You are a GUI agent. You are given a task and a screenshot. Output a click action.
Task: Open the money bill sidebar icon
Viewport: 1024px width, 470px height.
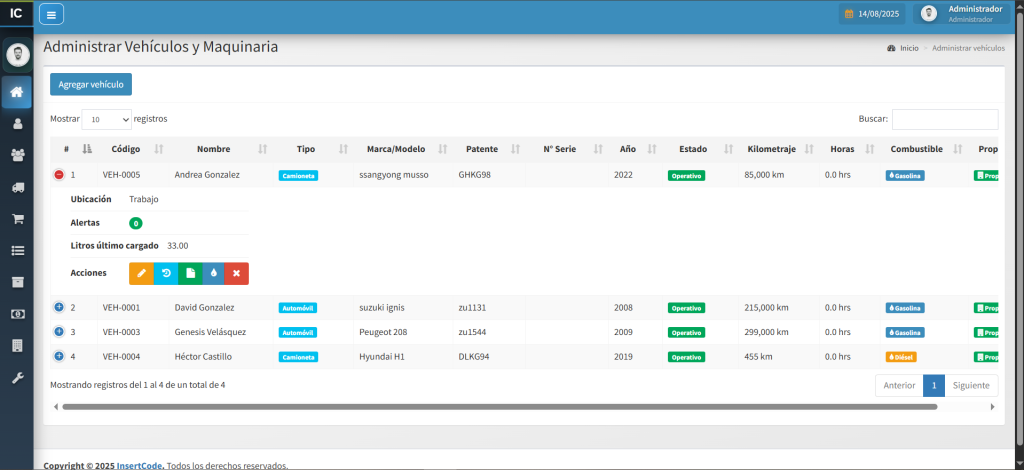click(17, 314)
